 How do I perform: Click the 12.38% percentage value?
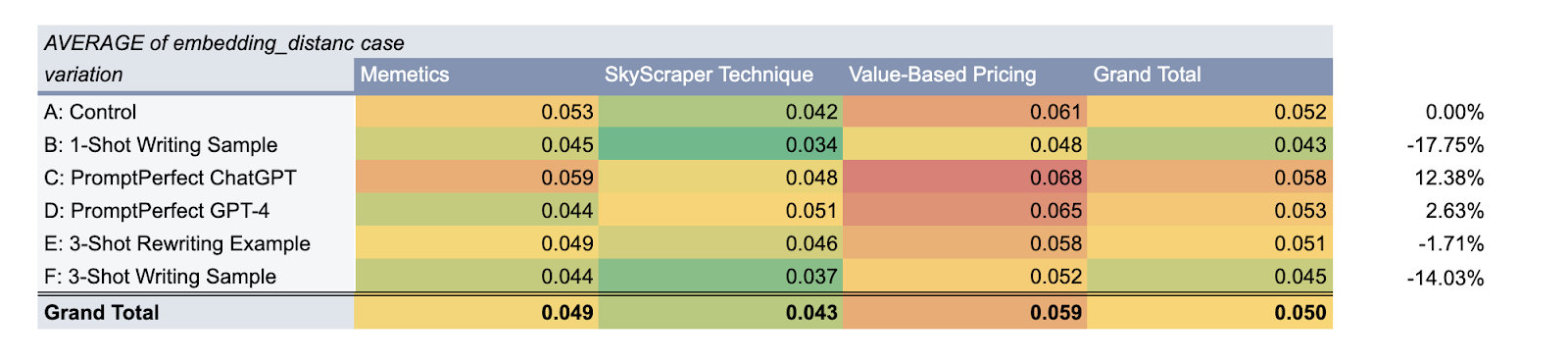[1450, 178]
